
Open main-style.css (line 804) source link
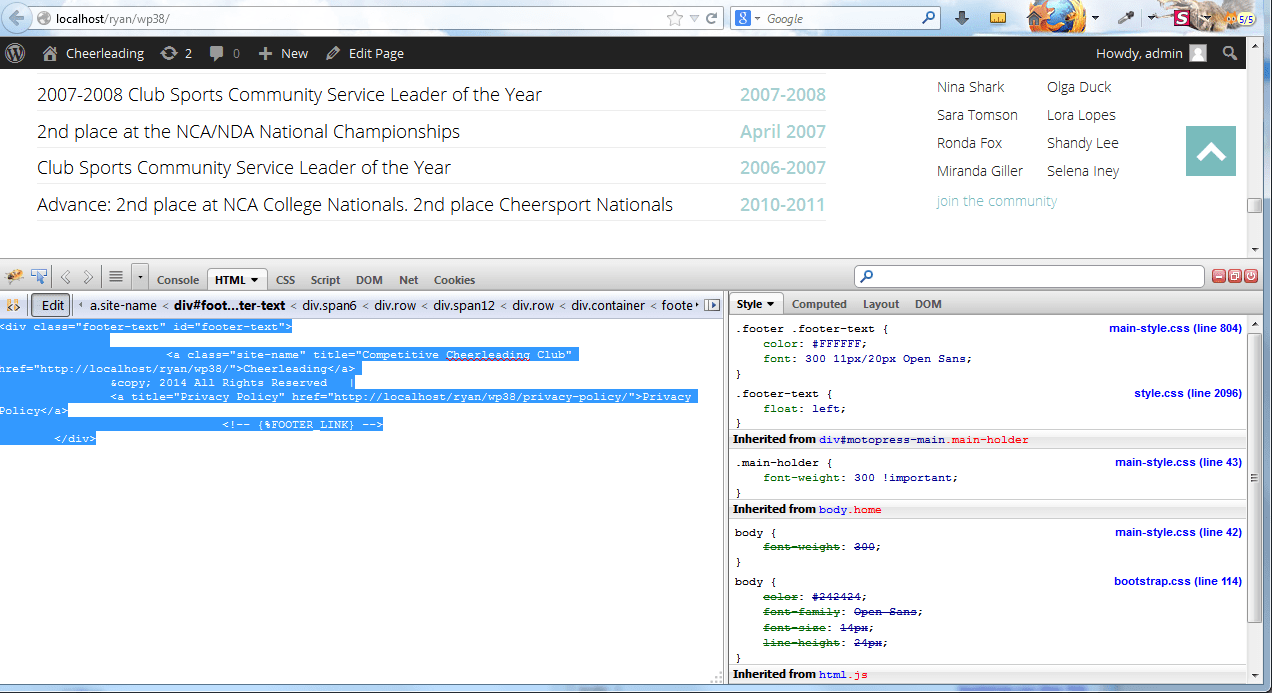pos(1175,328)
